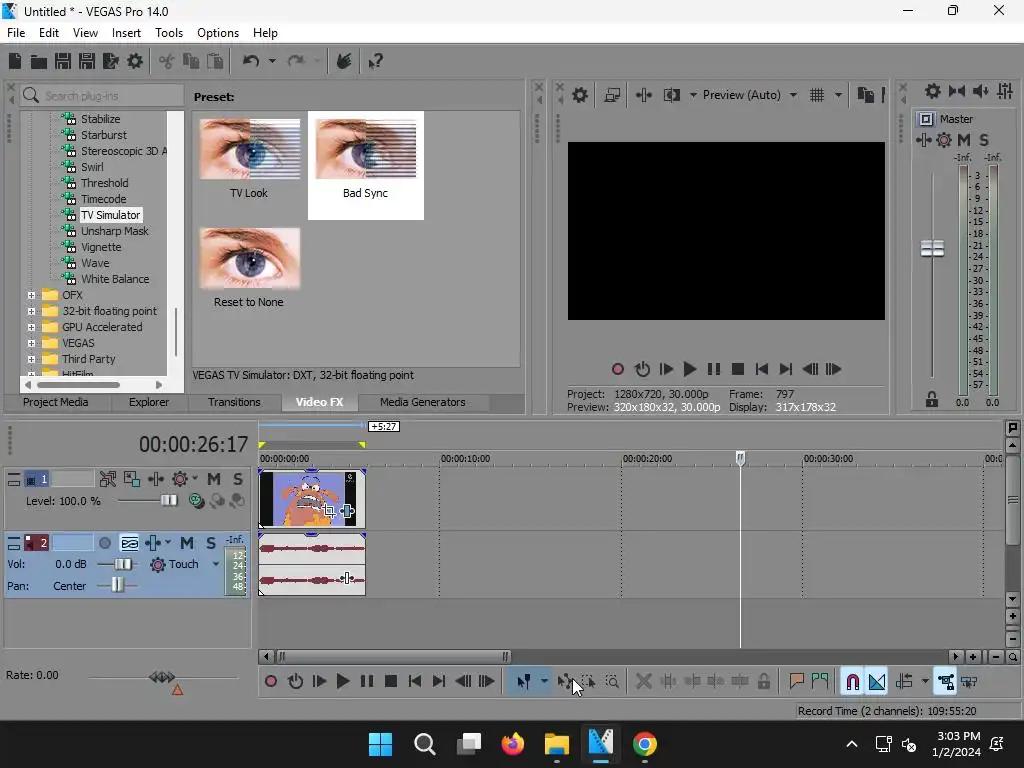The height and width of the screenshot is (768, 1024).
Task: Mute audio track 2
Action: pos(187,543)
